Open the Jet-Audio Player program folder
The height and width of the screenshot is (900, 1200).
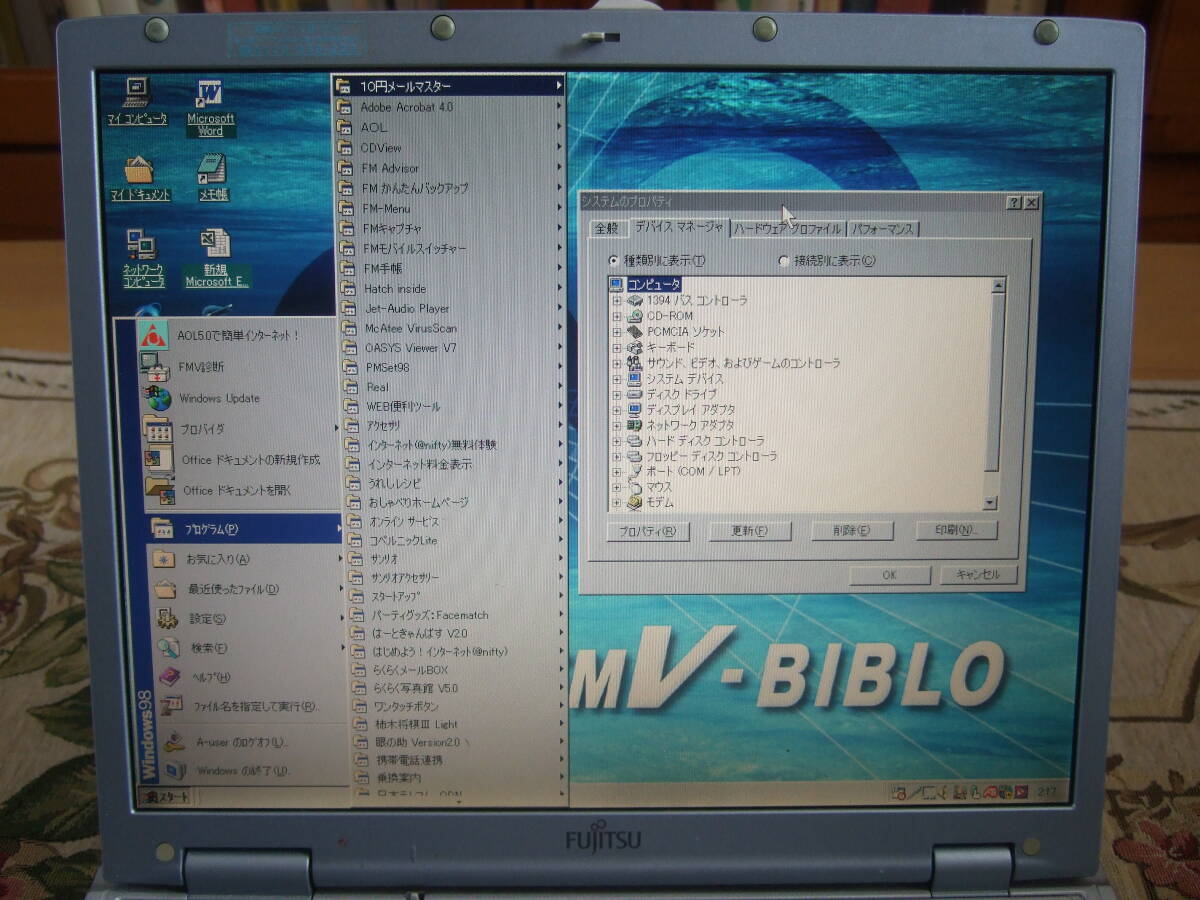453,308
